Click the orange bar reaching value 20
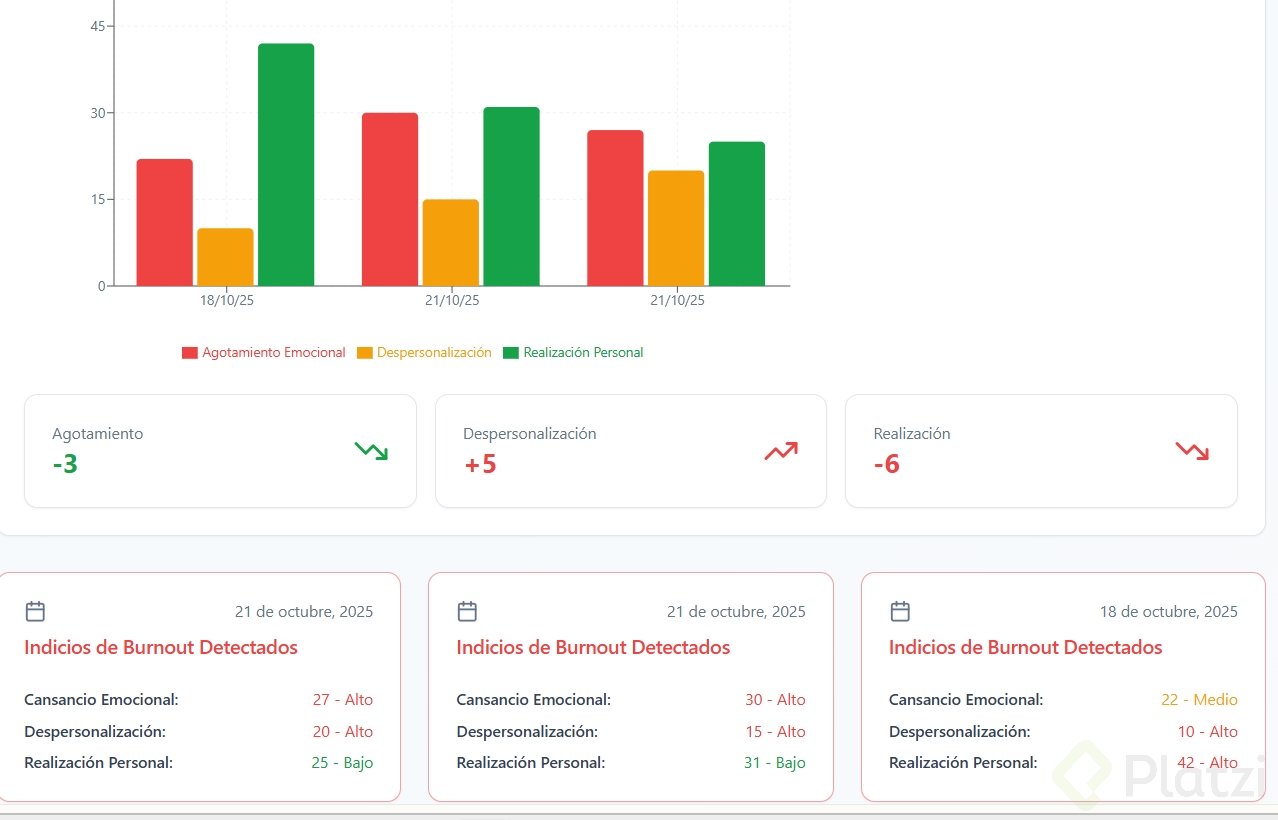Image resolution: width=1278 pixels, height=820 pixels. pyautogui.click(x=676, y=228)
